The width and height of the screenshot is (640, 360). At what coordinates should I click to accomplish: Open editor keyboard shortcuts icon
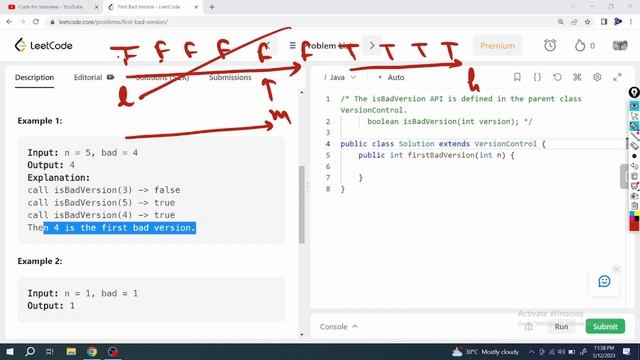click(x=577, y=77)
